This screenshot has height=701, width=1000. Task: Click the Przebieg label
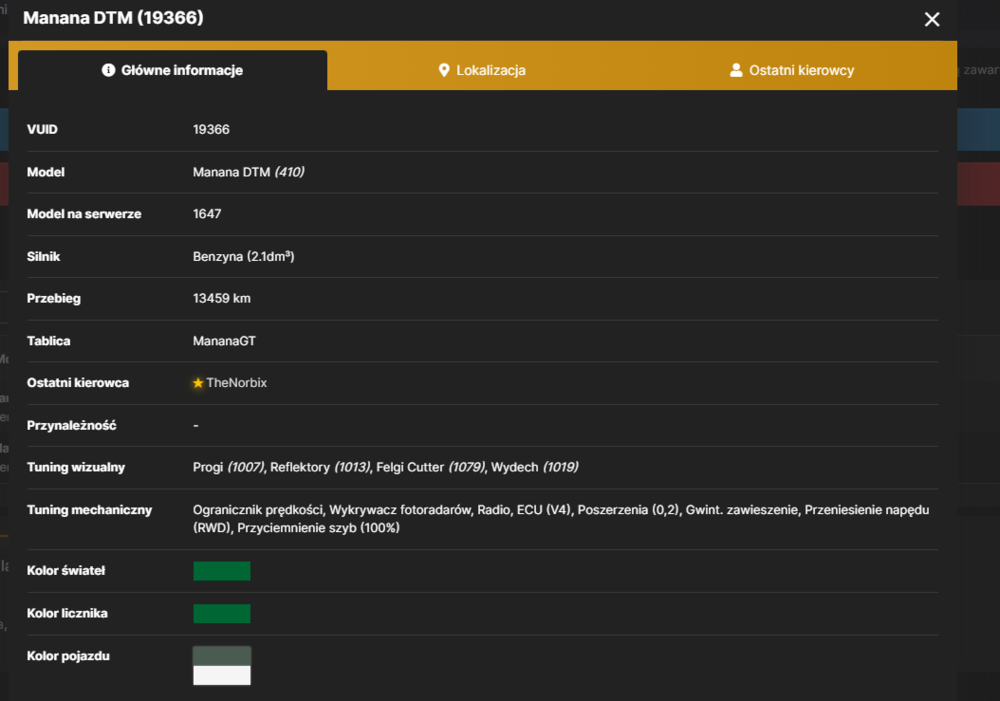pos(54,299)
